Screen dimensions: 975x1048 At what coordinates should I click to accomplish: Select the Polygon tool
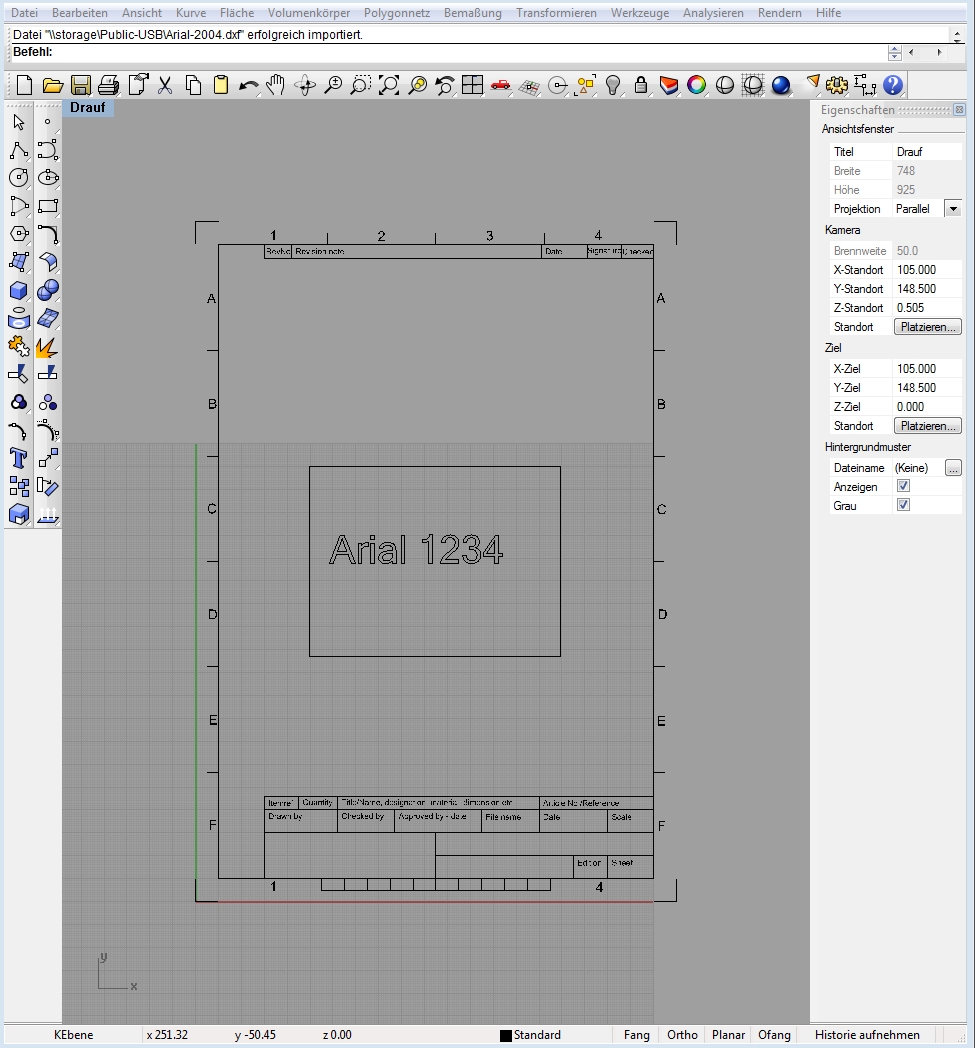pyautogui.click(x=19, y=234)
